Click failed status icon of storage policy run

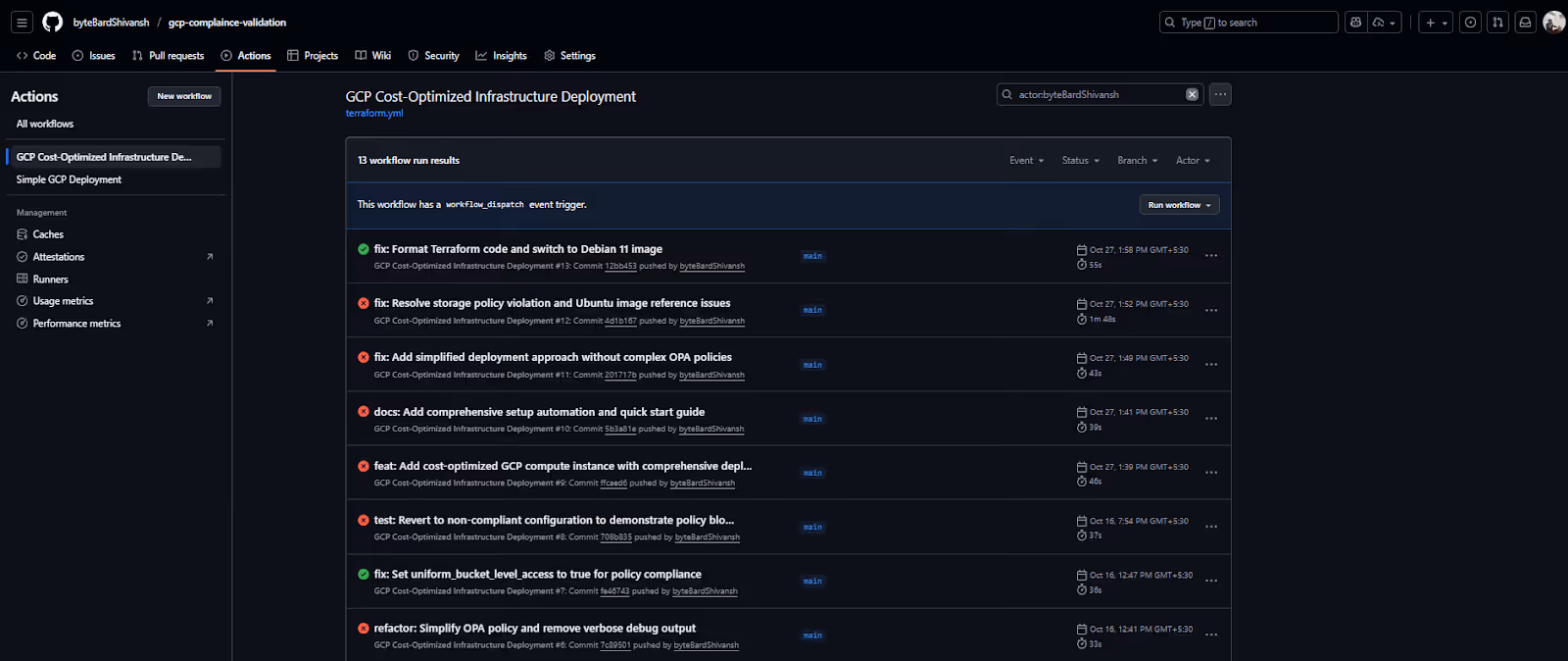coord(364,303)
